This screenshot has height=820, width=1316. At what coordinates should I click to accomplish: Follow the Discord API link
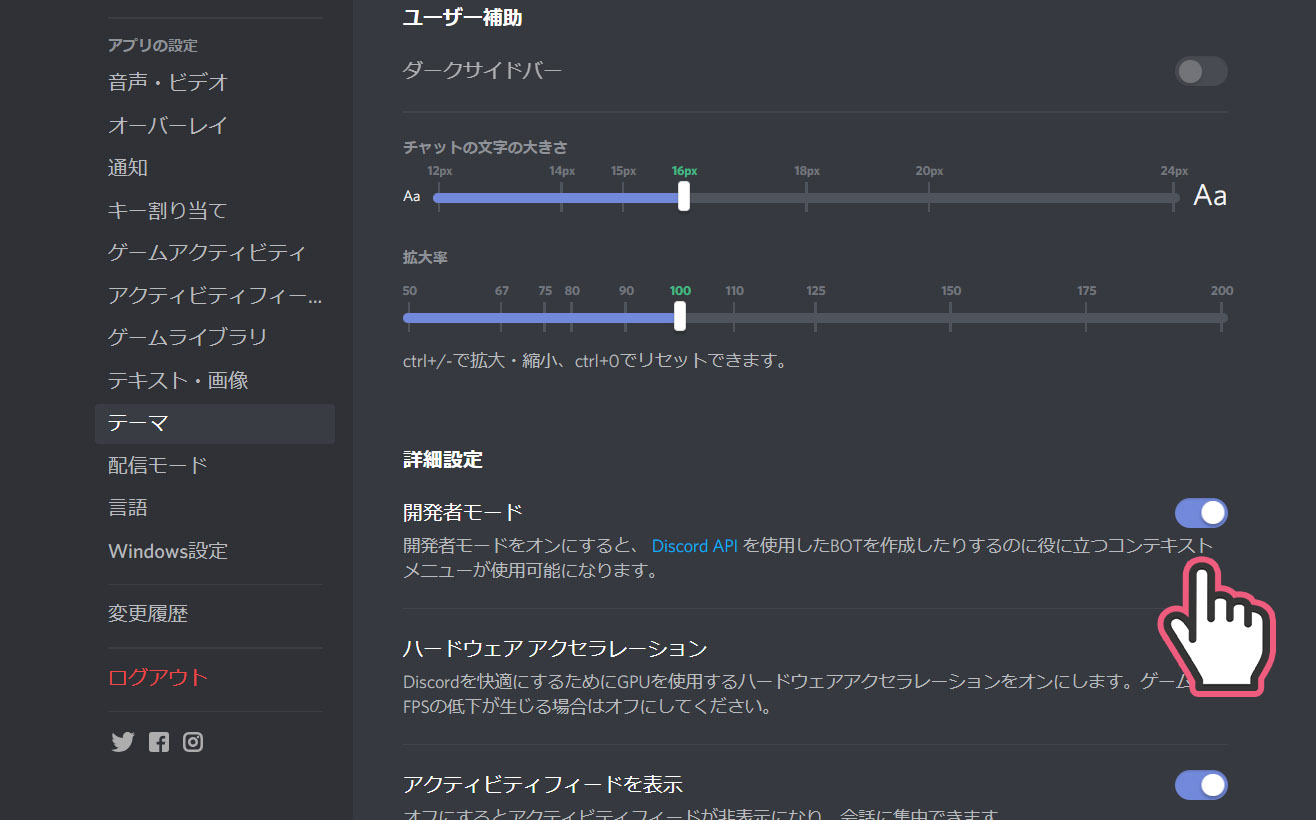click(694, 546)
